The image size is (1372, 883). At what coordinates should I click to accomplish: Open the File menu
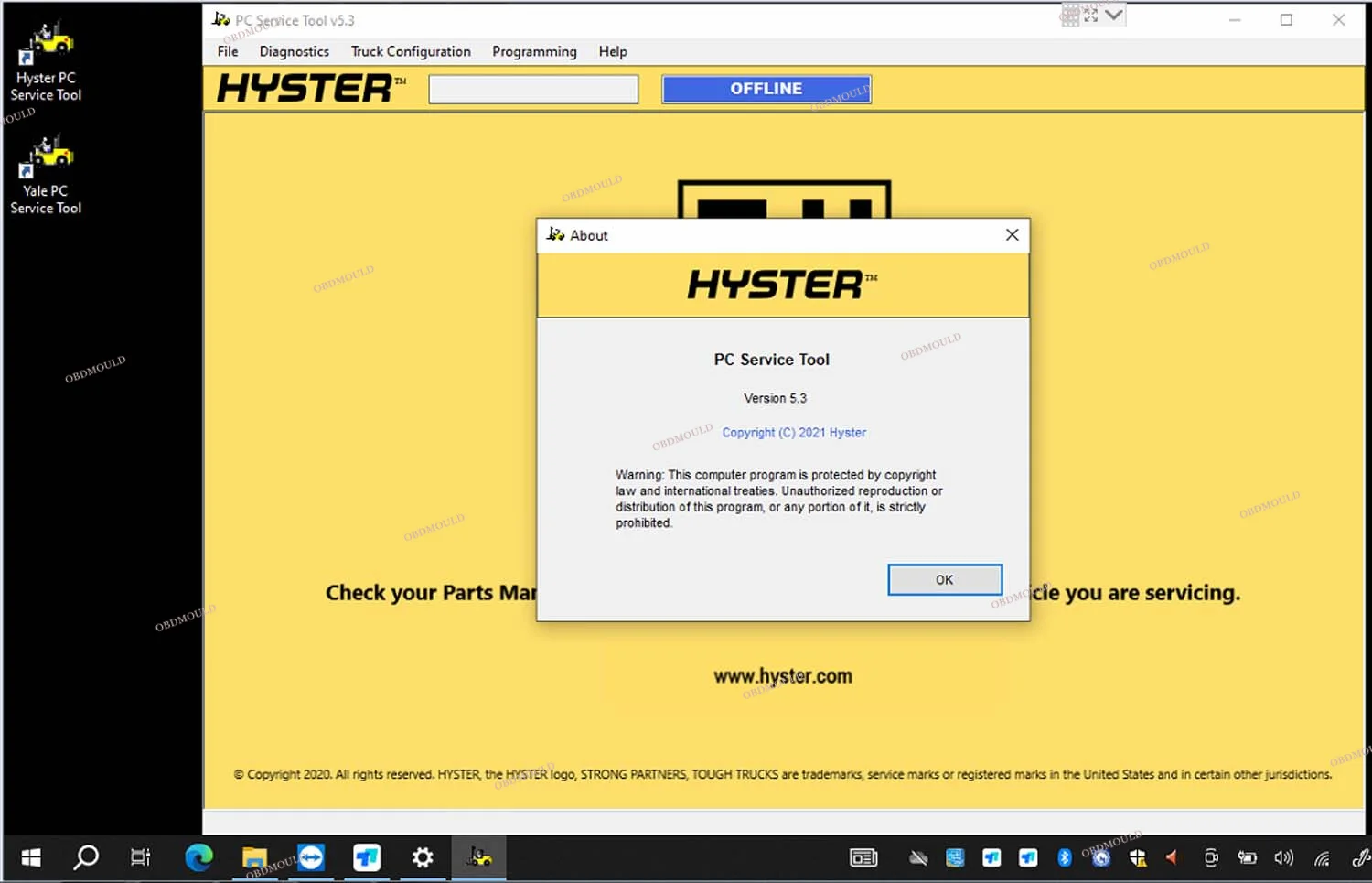[228, 52]
